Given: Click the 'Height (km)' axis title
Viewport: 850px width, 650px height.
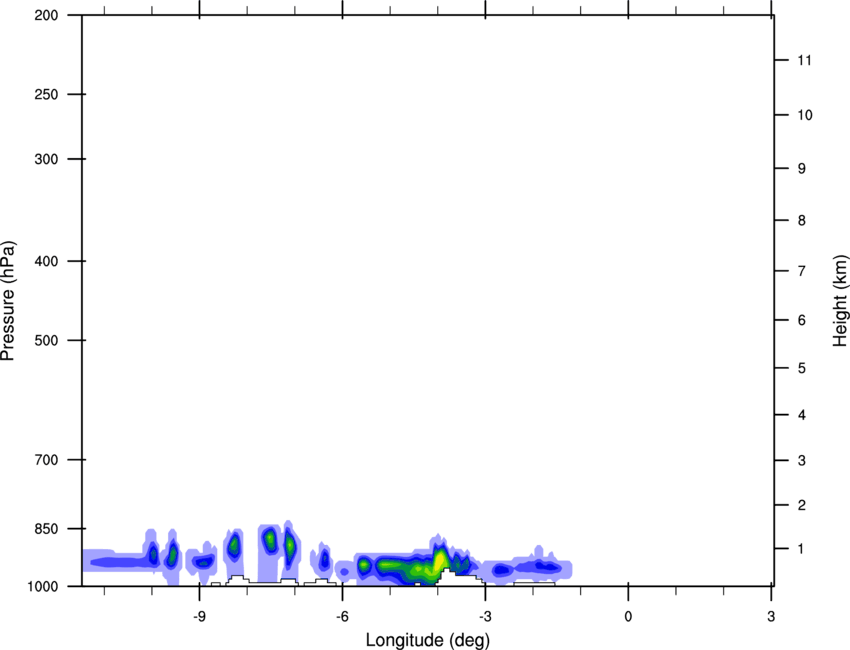Looking at the screenshot, I should 840,301.
